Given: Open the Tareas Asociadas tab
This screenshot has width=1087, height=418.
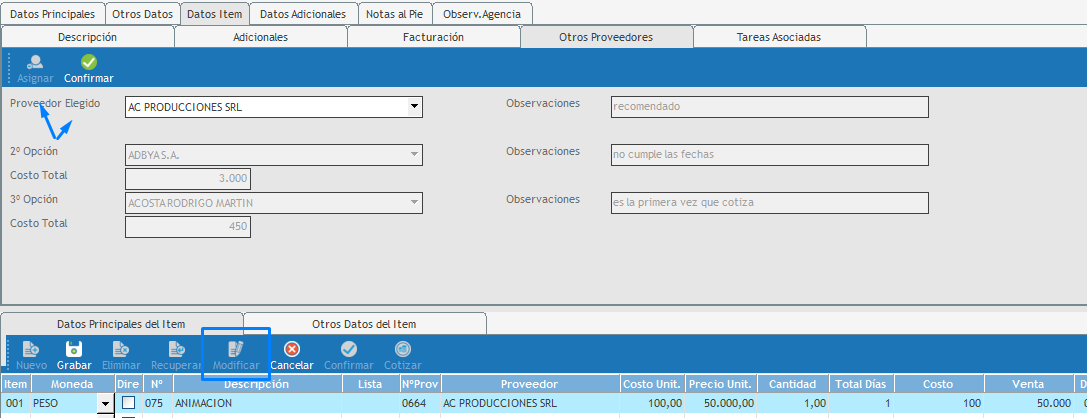Looking at the screenshot, I should click(x=779, y=37).
